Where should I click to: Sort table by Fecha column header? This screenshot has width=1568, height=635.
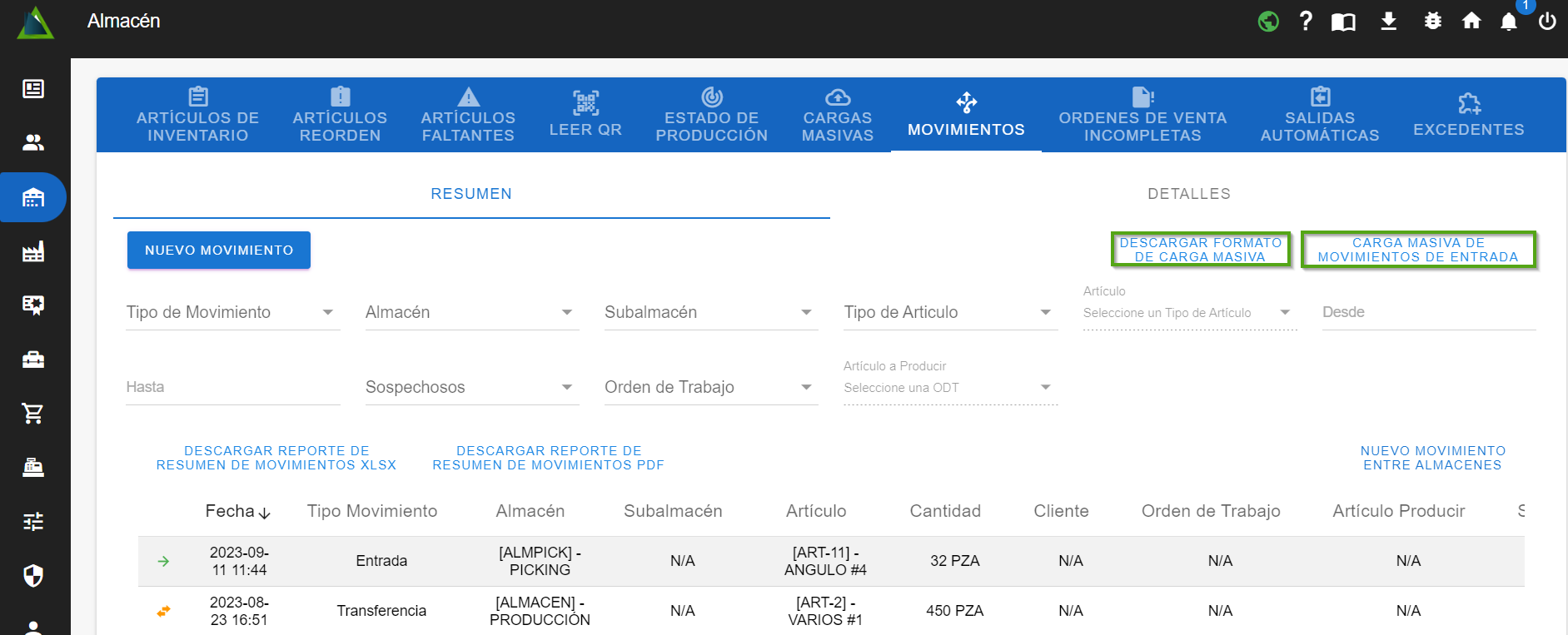click(x=237, y=511)
